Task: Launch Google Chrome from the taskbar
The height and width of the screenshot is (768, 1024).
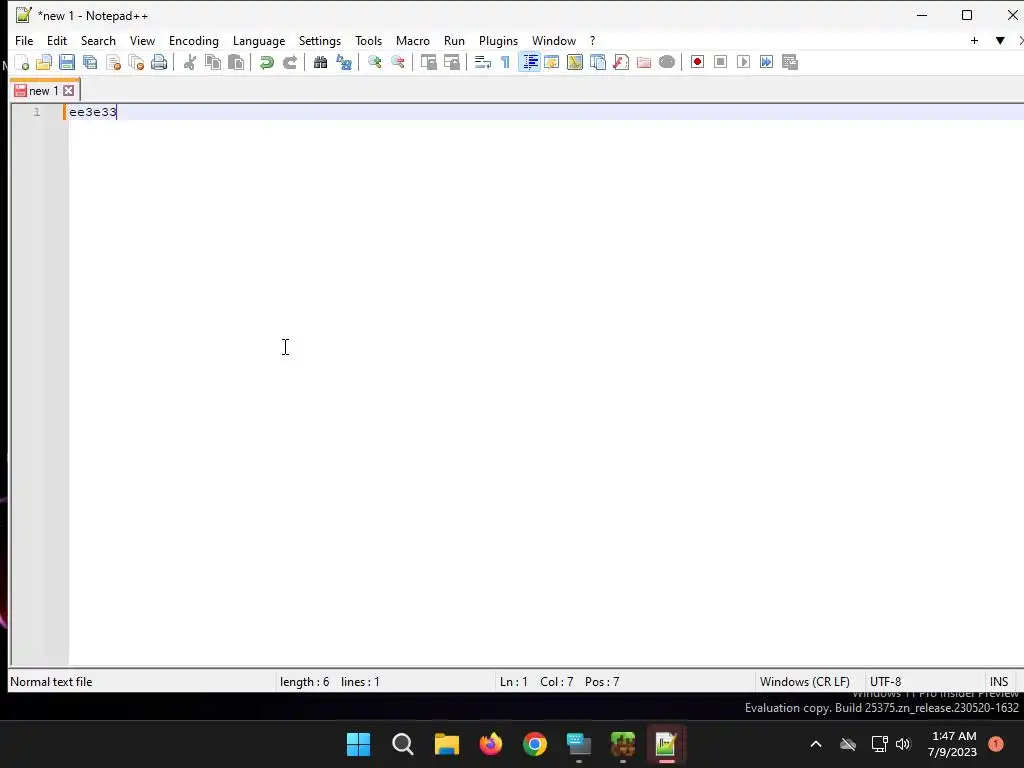Action: coord(535,744)
